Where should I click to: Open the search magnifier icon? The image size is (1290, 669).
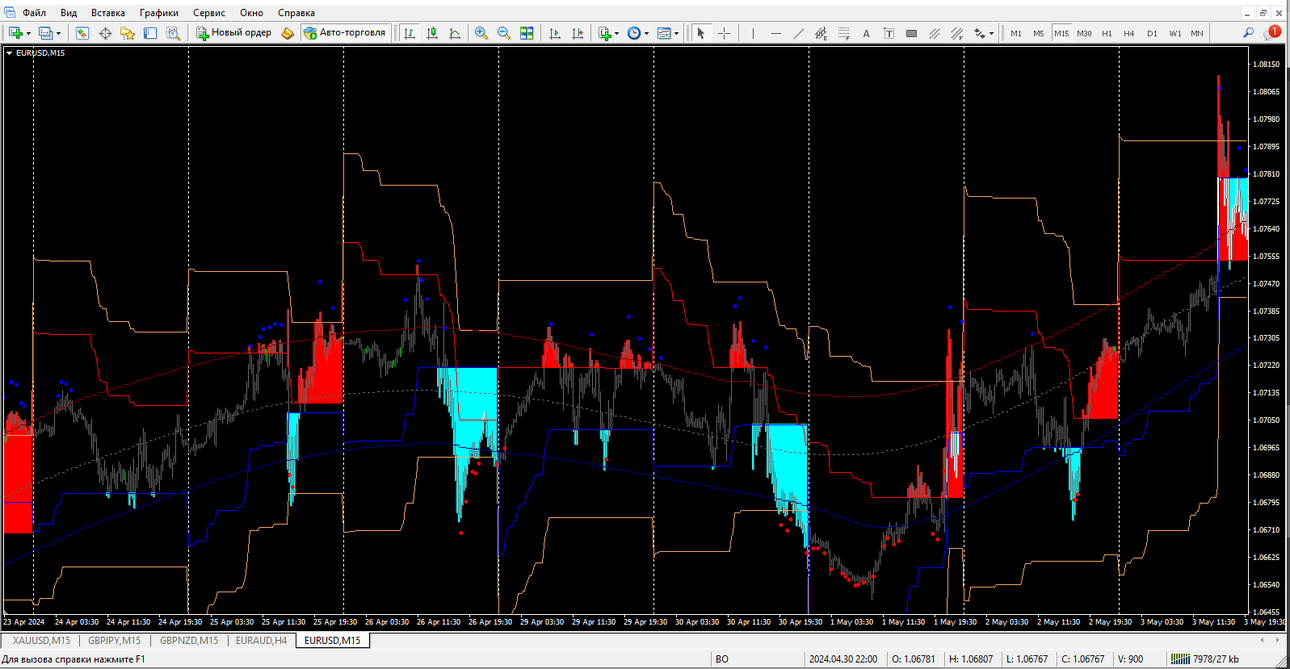click(x=1249, y=33)
